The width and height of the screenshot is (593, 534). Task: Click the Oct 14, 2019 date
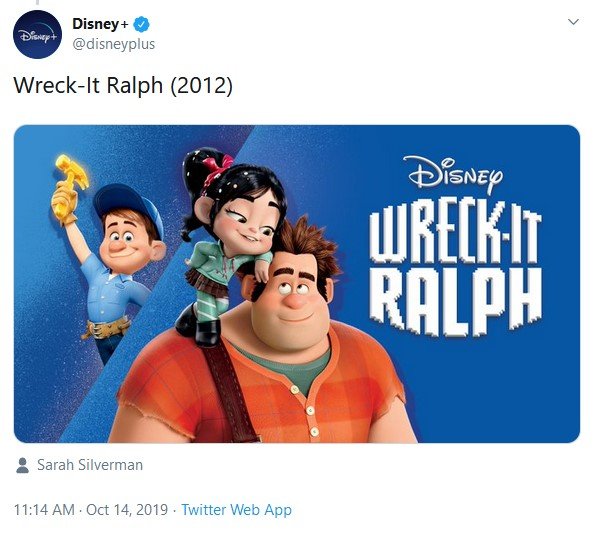127,509
